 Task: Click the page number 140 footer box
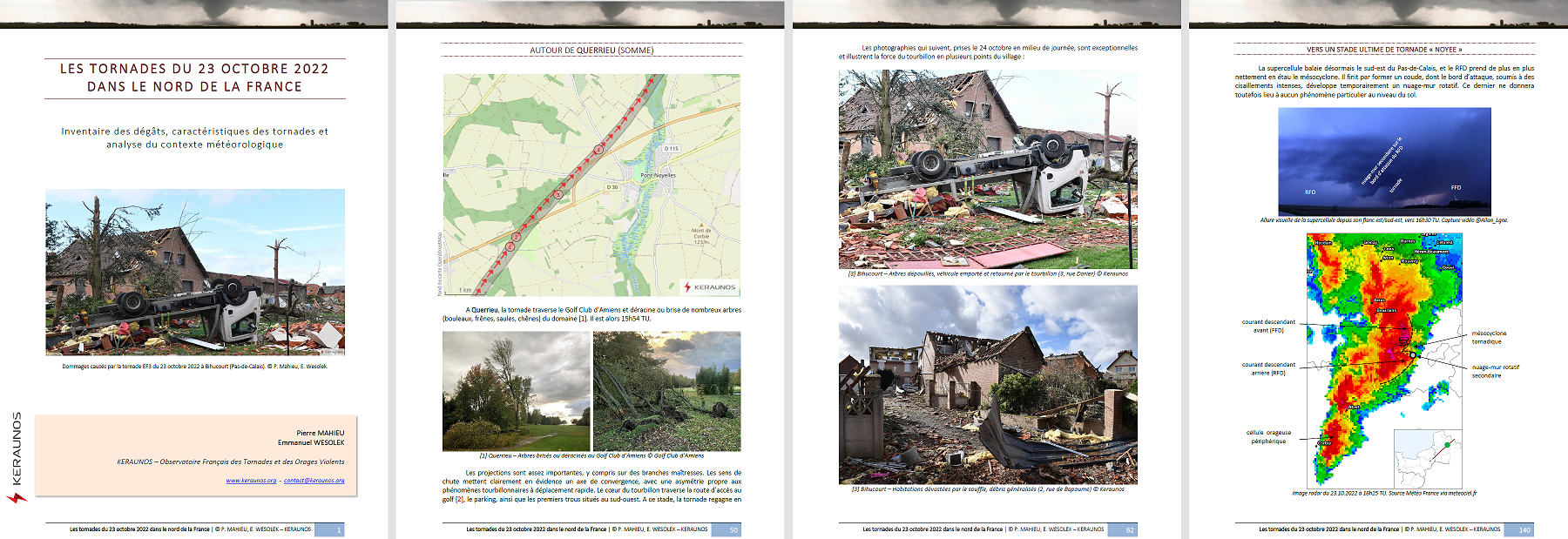pyautogui.click(x=1518, y=529)
